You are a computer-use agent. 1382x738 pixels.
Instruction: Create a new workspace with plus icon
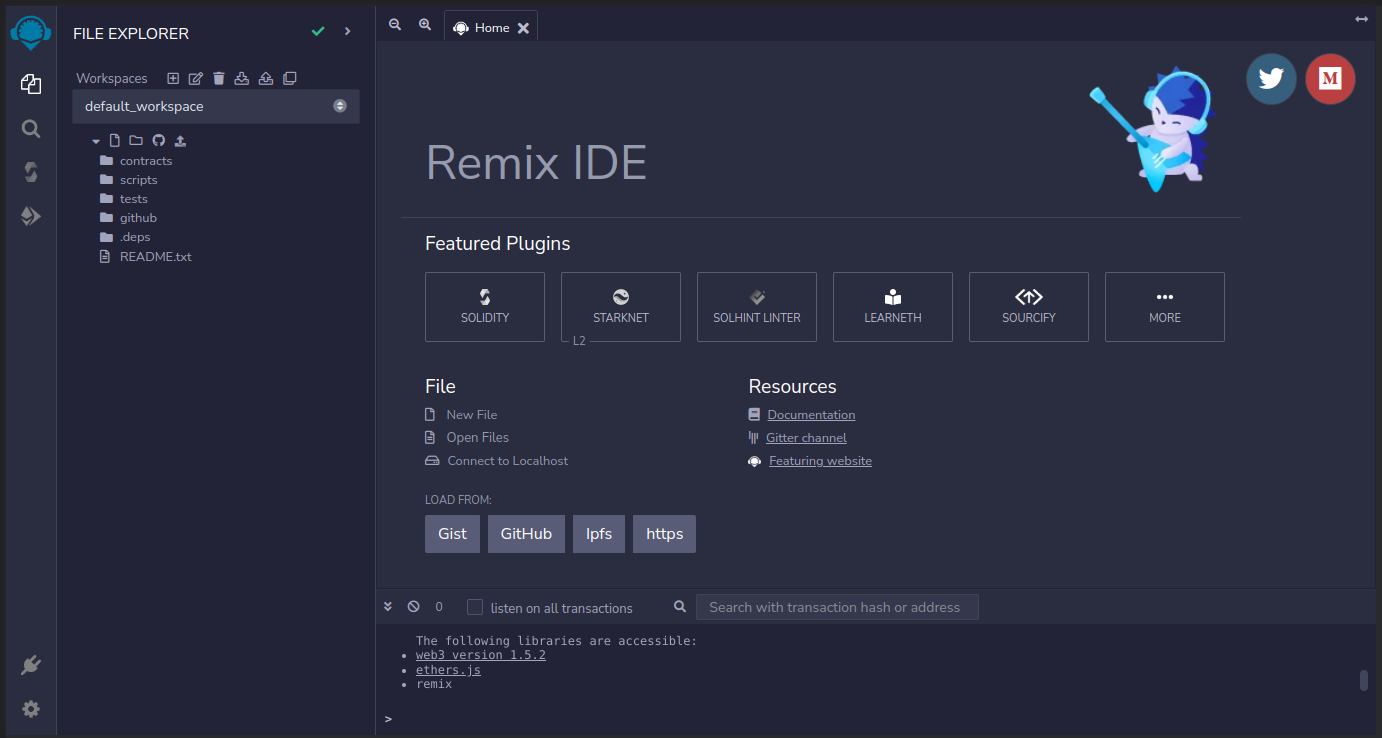(173, 78)
